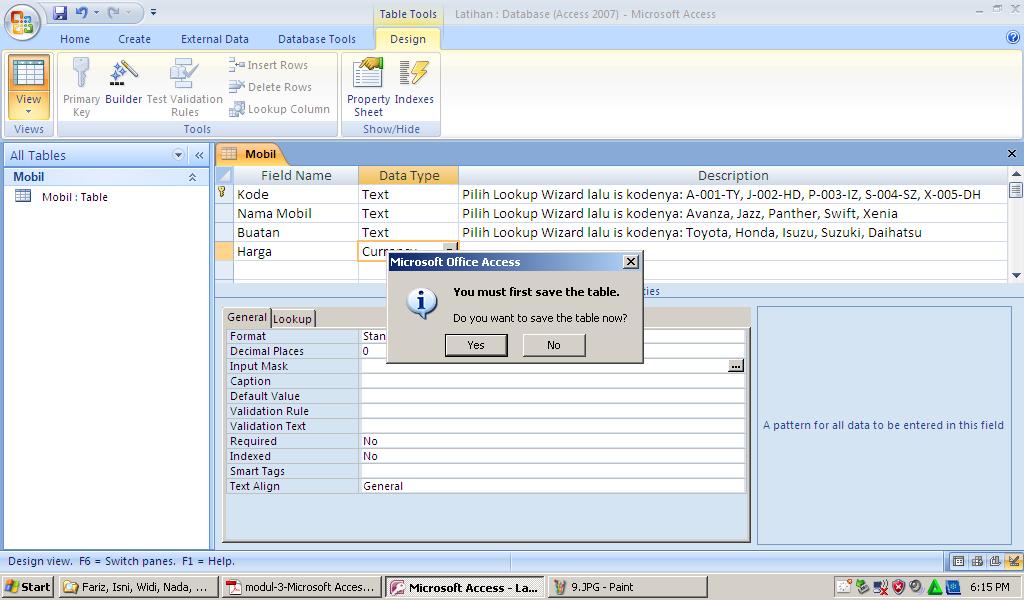The image size is (1024, 600).
Task: Click the Indexed property value
Action: click(552, 456)
